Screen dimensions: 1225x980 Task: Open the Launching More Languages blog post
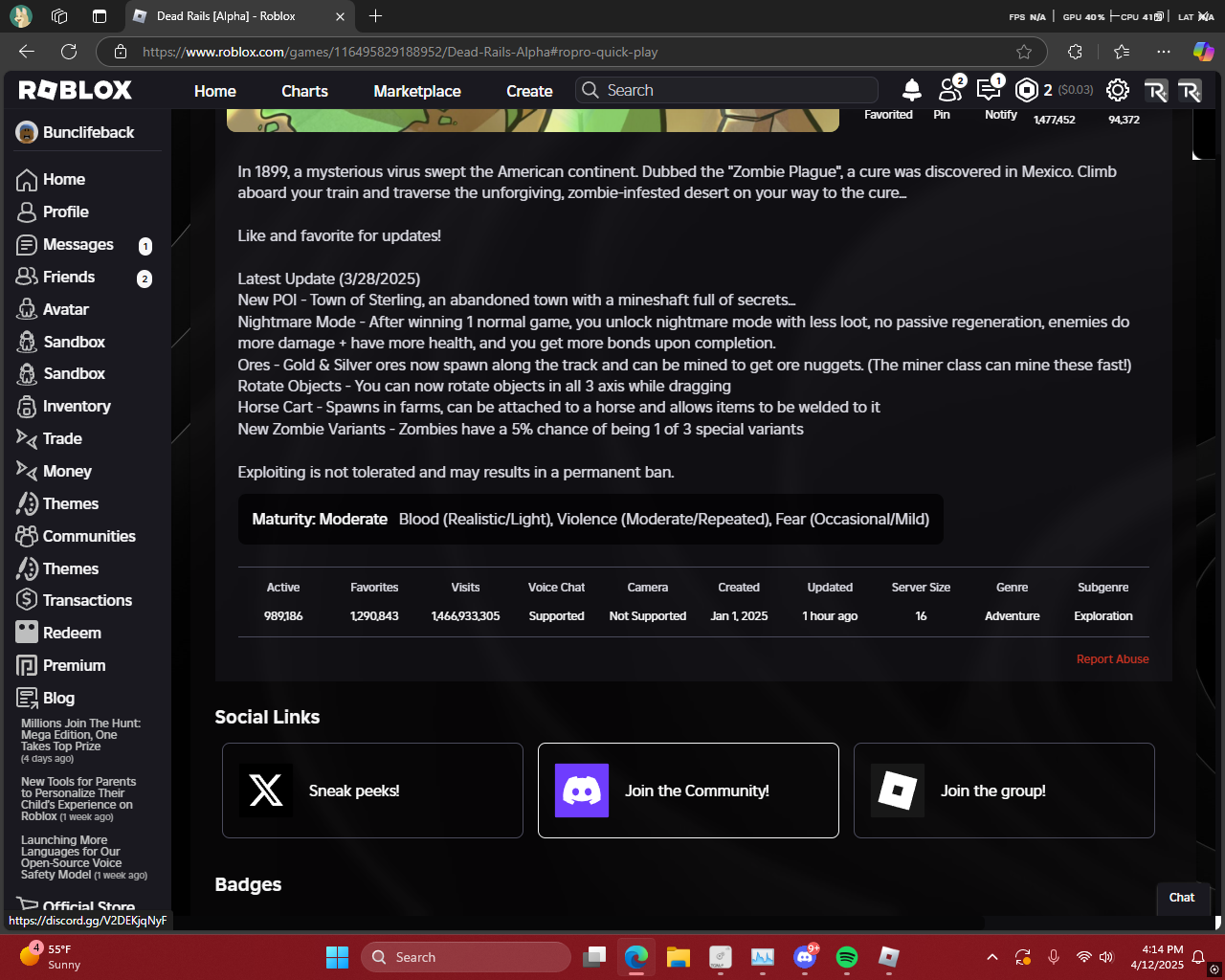tap(84, 857)
